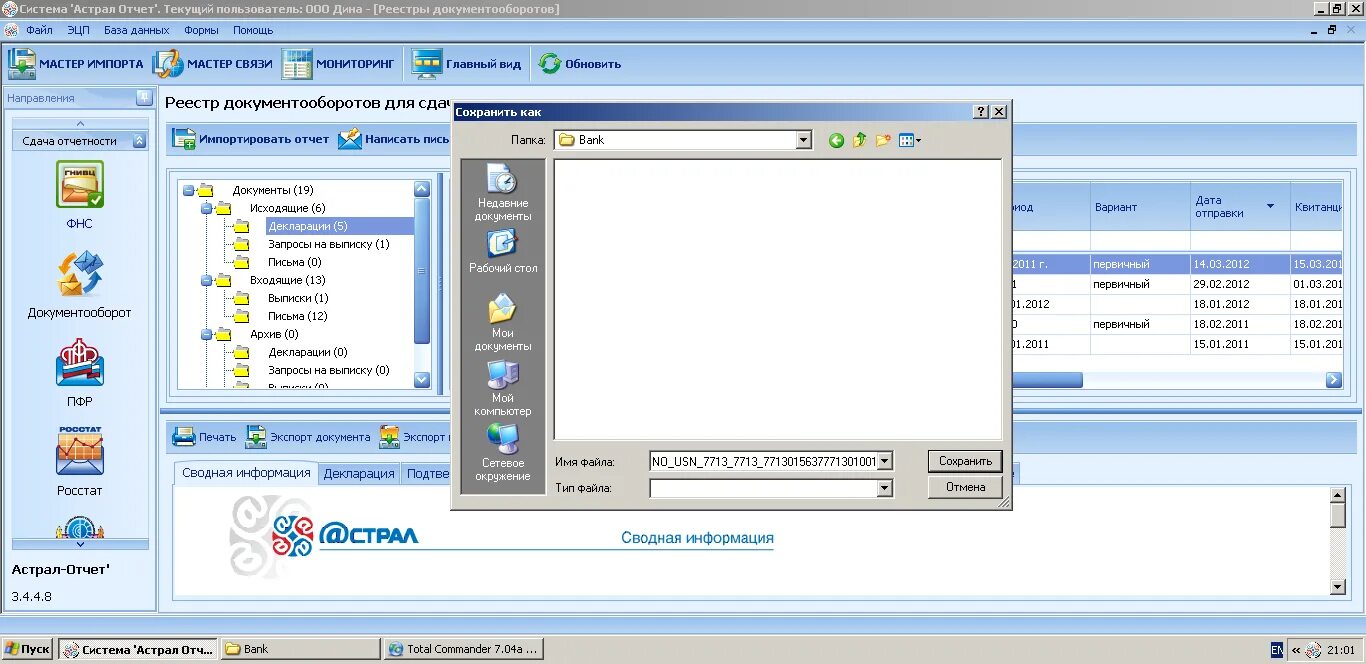Screen dimensions: 1366x664
Task: Select the row dated 29.02.2012
Action: coord(1176,284)
